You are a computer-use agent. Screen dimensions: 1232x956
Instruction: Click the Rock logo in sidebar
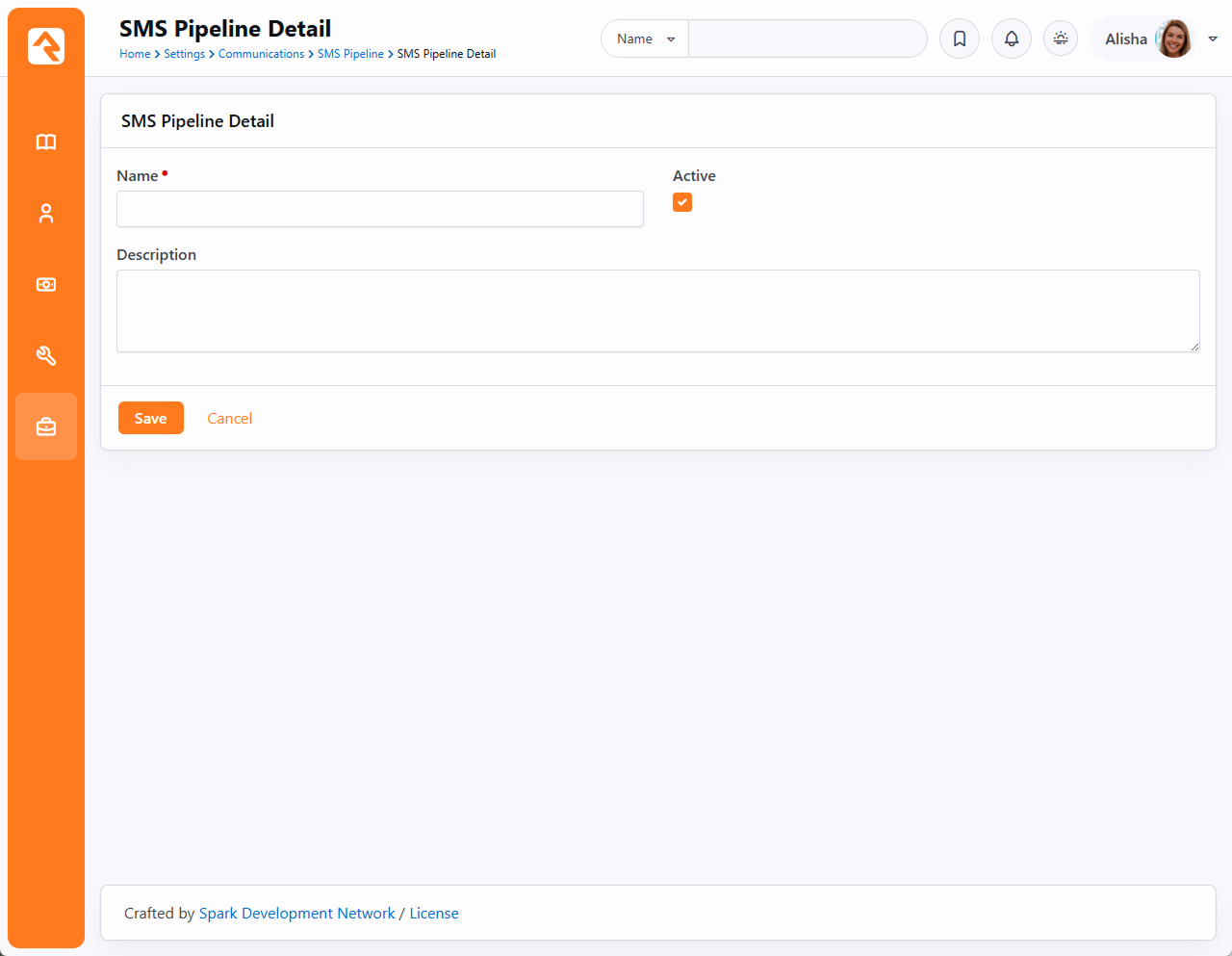46,46
